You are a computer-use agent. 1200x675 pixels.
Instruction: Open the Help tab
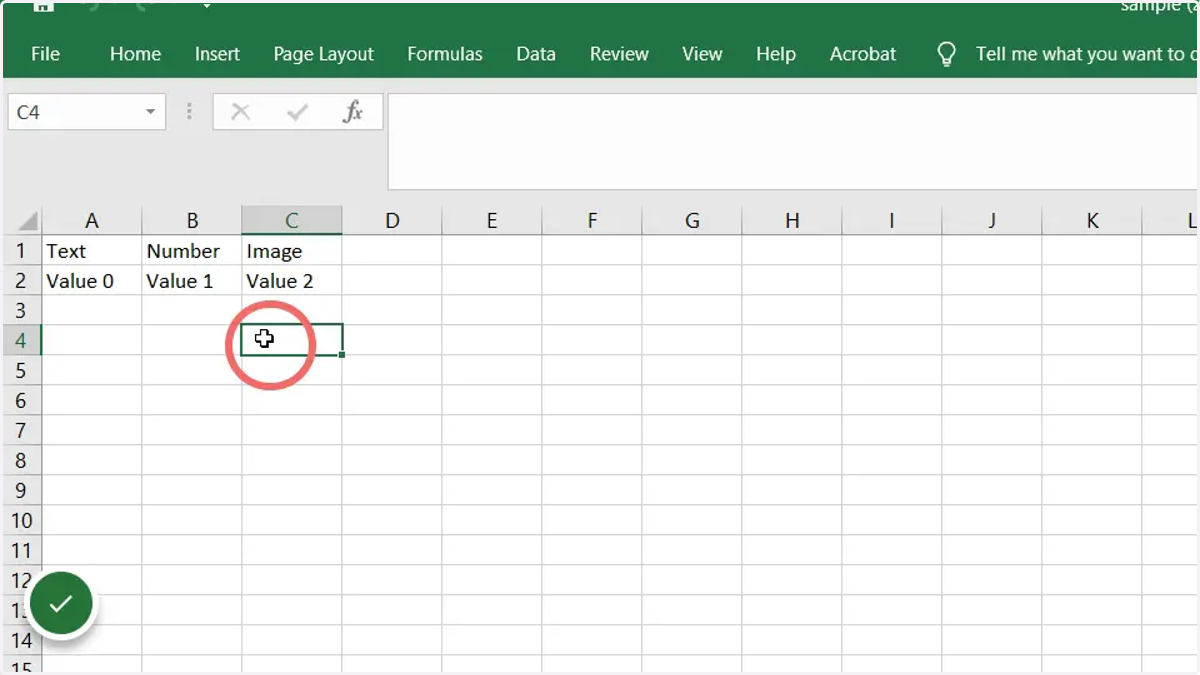pyautogui.click(x=776, y=54)
